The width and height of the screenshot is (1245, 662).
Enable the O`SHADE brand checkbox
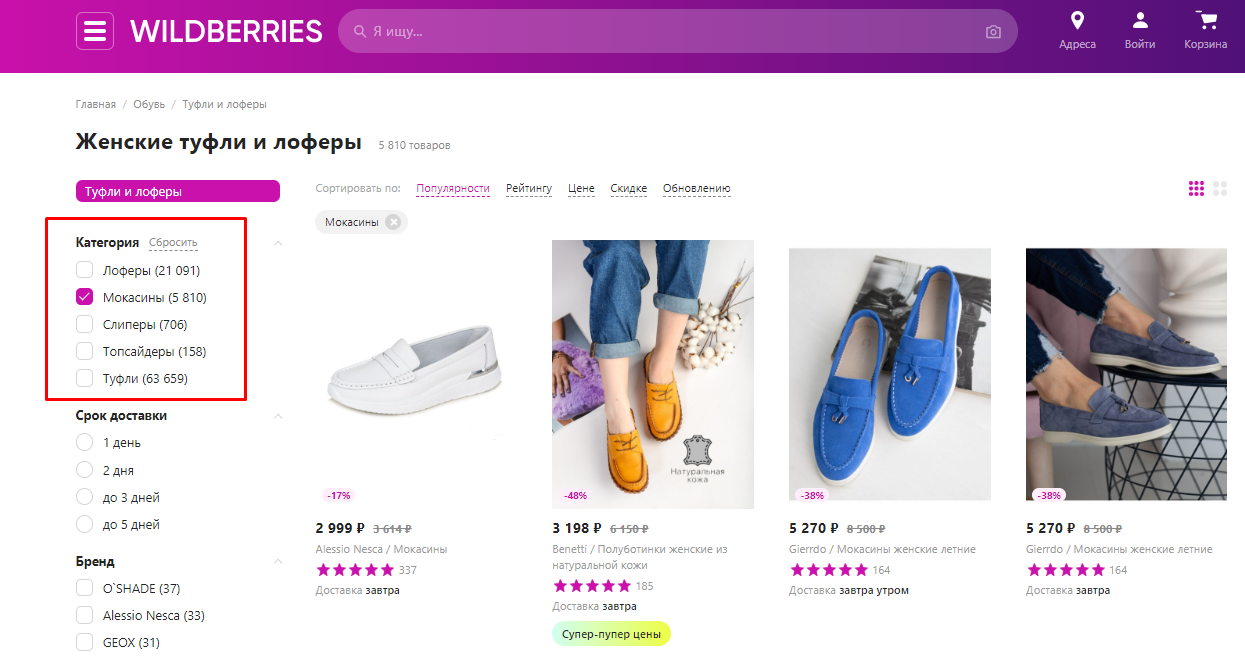tap(85, 588)
